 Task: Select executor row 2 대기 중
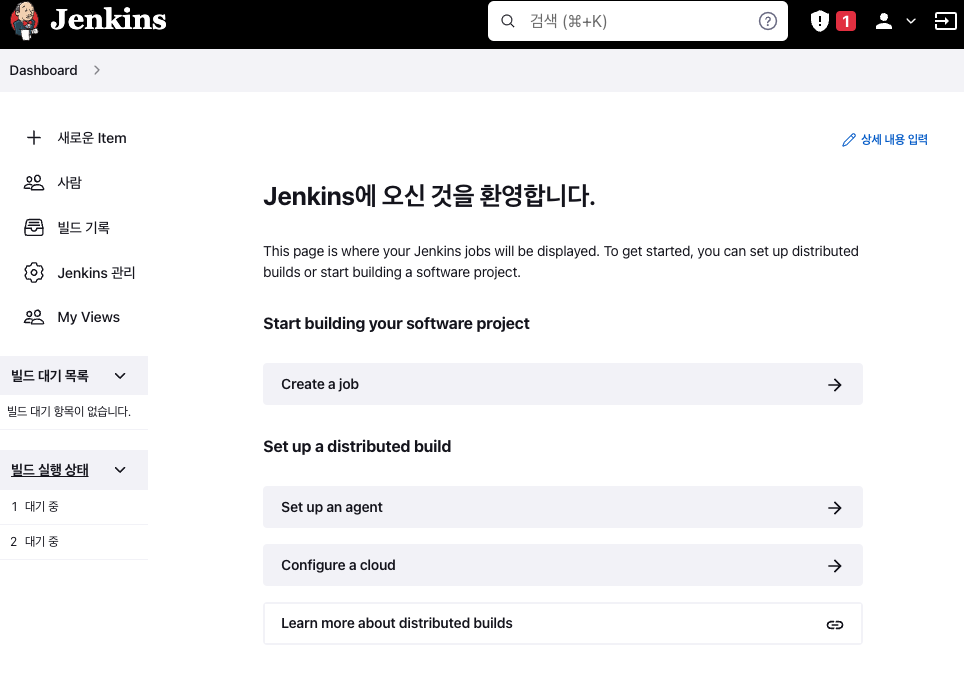coord(74,542)
